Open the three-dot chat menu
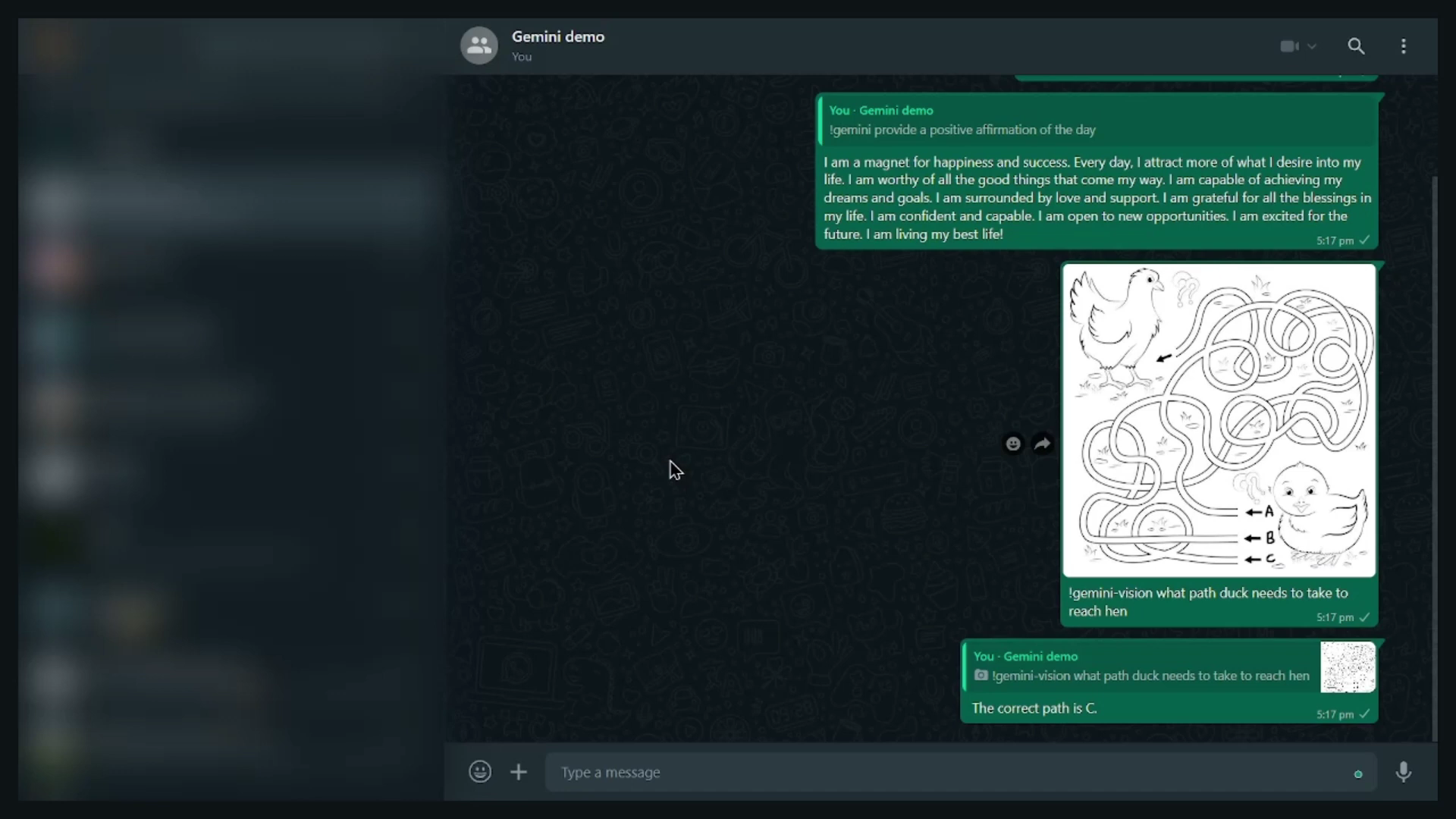The height and width of the screenshot is (819, 1456). pos(1404,46)
